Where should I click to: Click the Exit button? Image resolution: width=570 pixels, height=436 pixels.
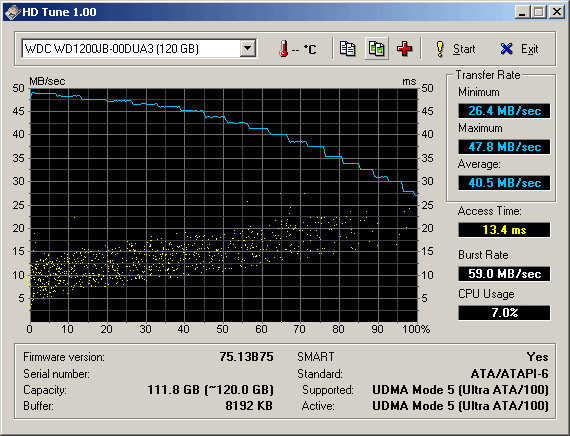519,49
